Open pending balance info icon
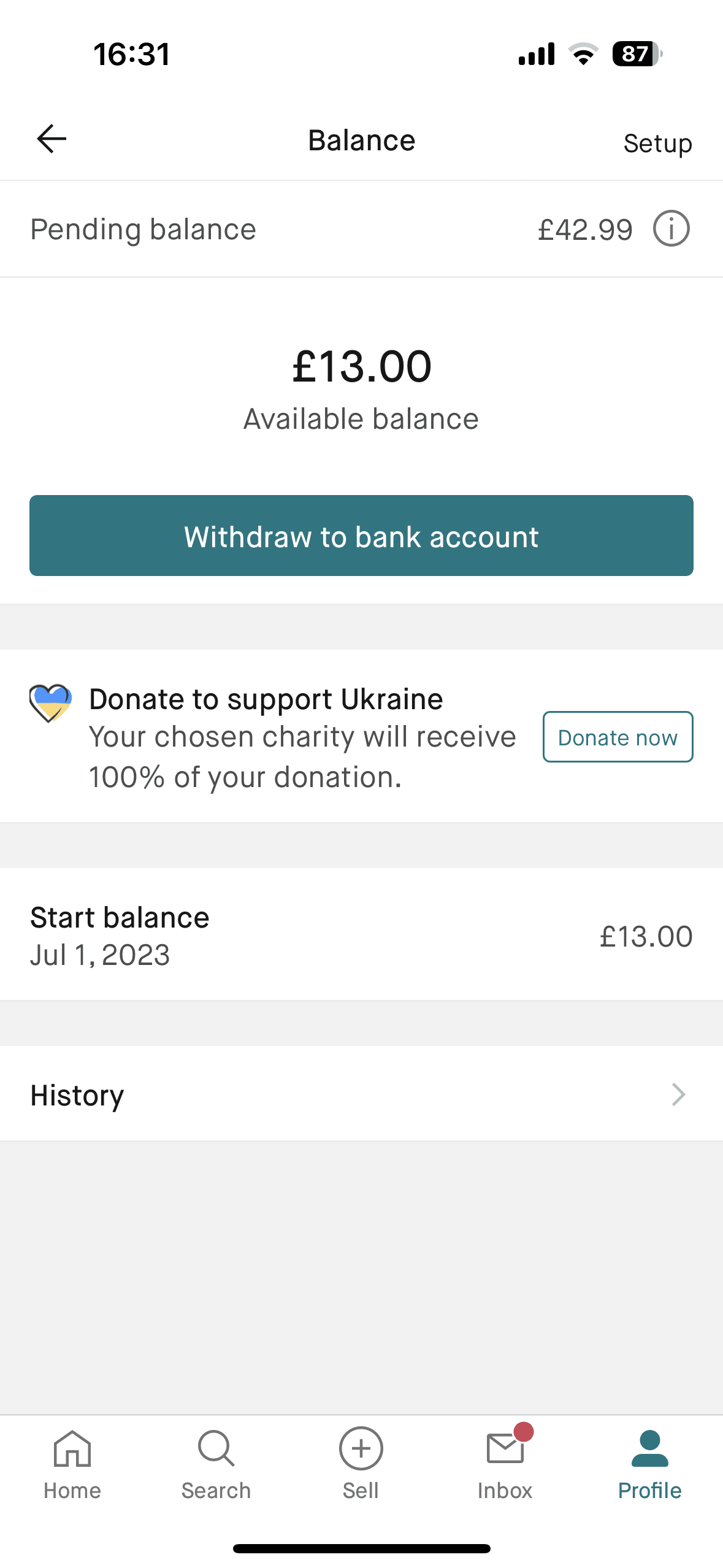This screenshot has height=1568, width=723. 671,229
